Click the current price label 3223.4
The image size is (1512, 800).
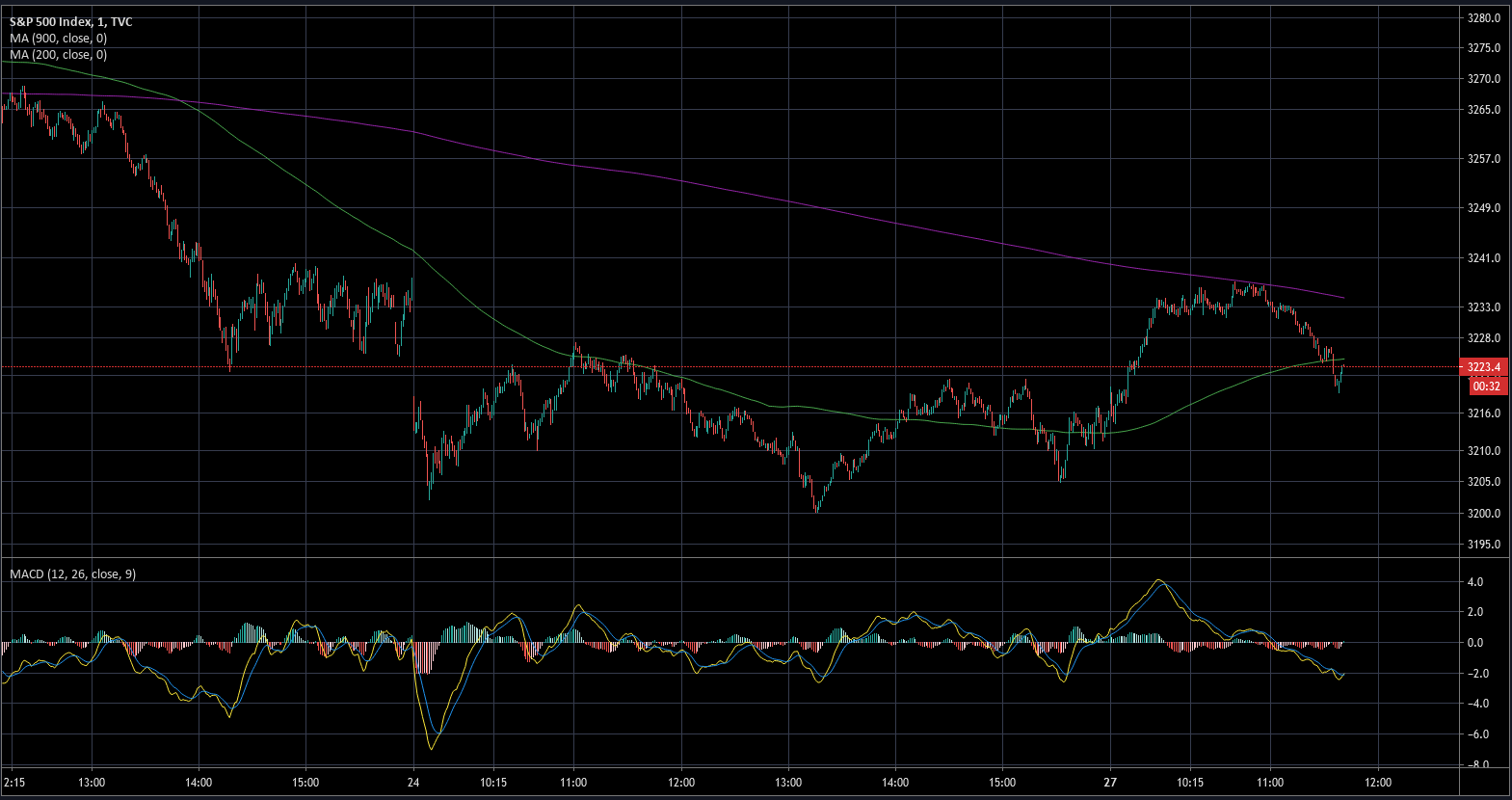(1484, 367)
